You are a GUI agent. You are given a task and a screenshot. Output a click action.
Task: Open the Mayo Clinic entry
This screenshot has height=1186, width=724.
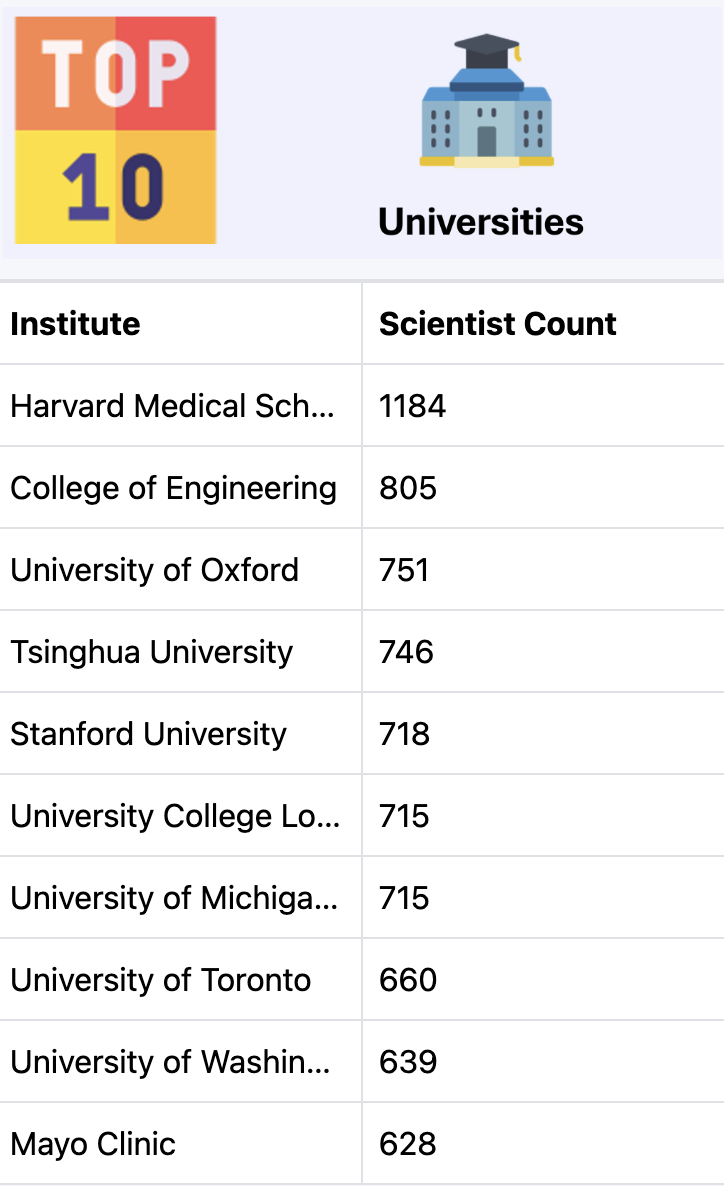[93, 1144]
